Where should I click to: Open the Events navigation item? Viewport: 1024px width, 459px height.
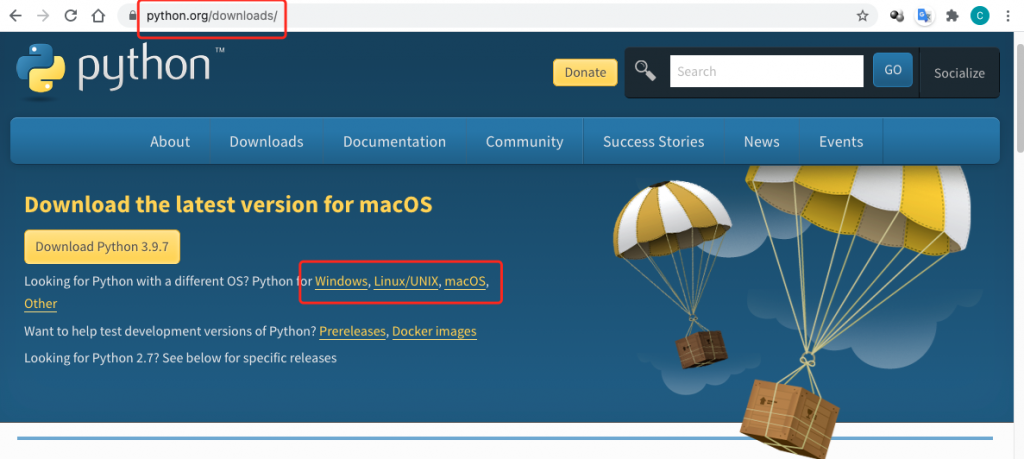pyautogui.click(x=841, y=142)
